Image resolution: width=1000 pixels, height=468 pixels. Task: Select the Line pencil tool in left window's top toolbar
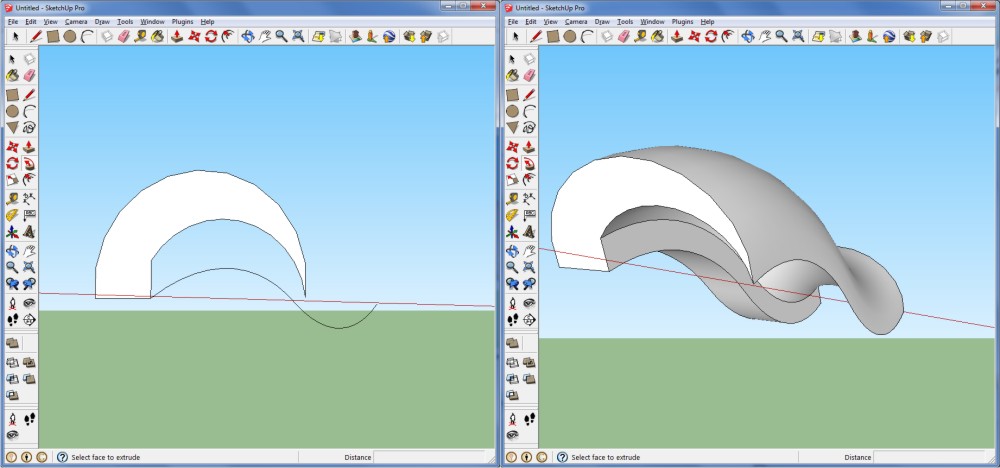tap(36, 36)
